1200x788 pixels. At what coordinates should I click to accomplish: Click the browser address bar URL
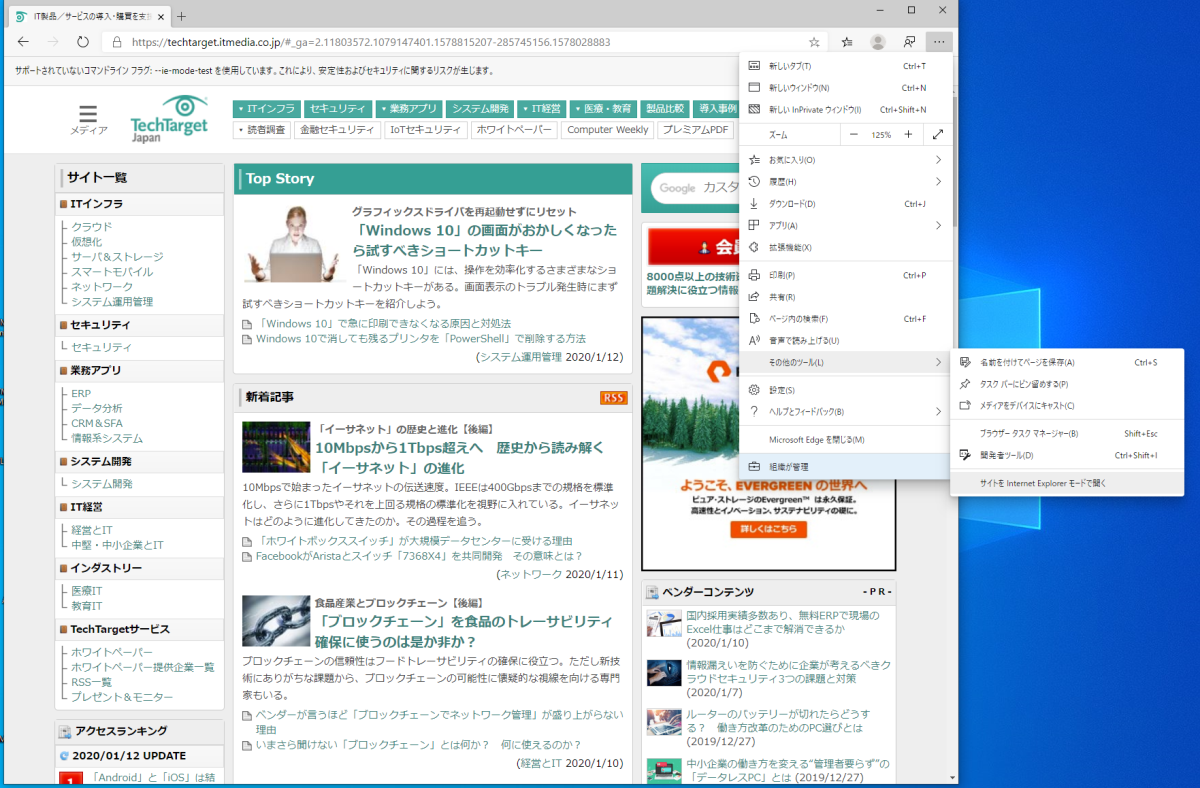click(370, 42)
